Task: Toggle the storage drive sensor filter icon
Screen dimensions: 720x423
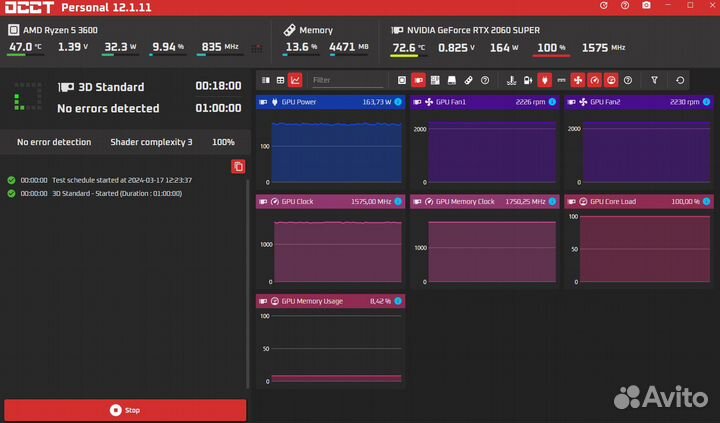Action: 452,80
